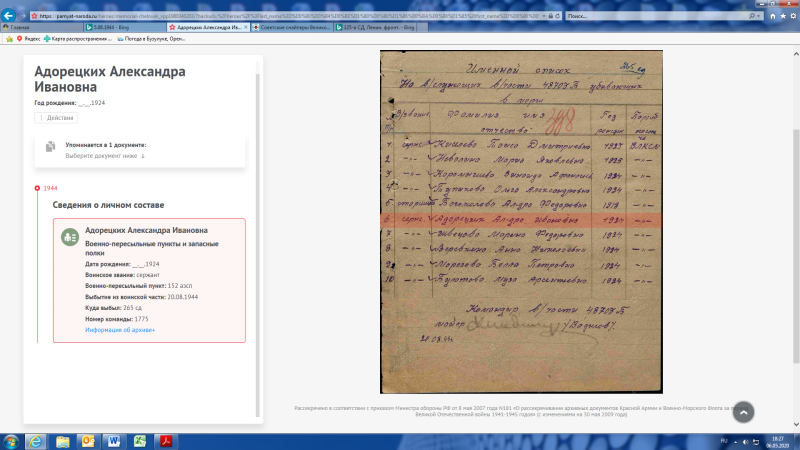Open 'Информация об архиве+' link
This screenshot has height=450, width=800.
120,330
